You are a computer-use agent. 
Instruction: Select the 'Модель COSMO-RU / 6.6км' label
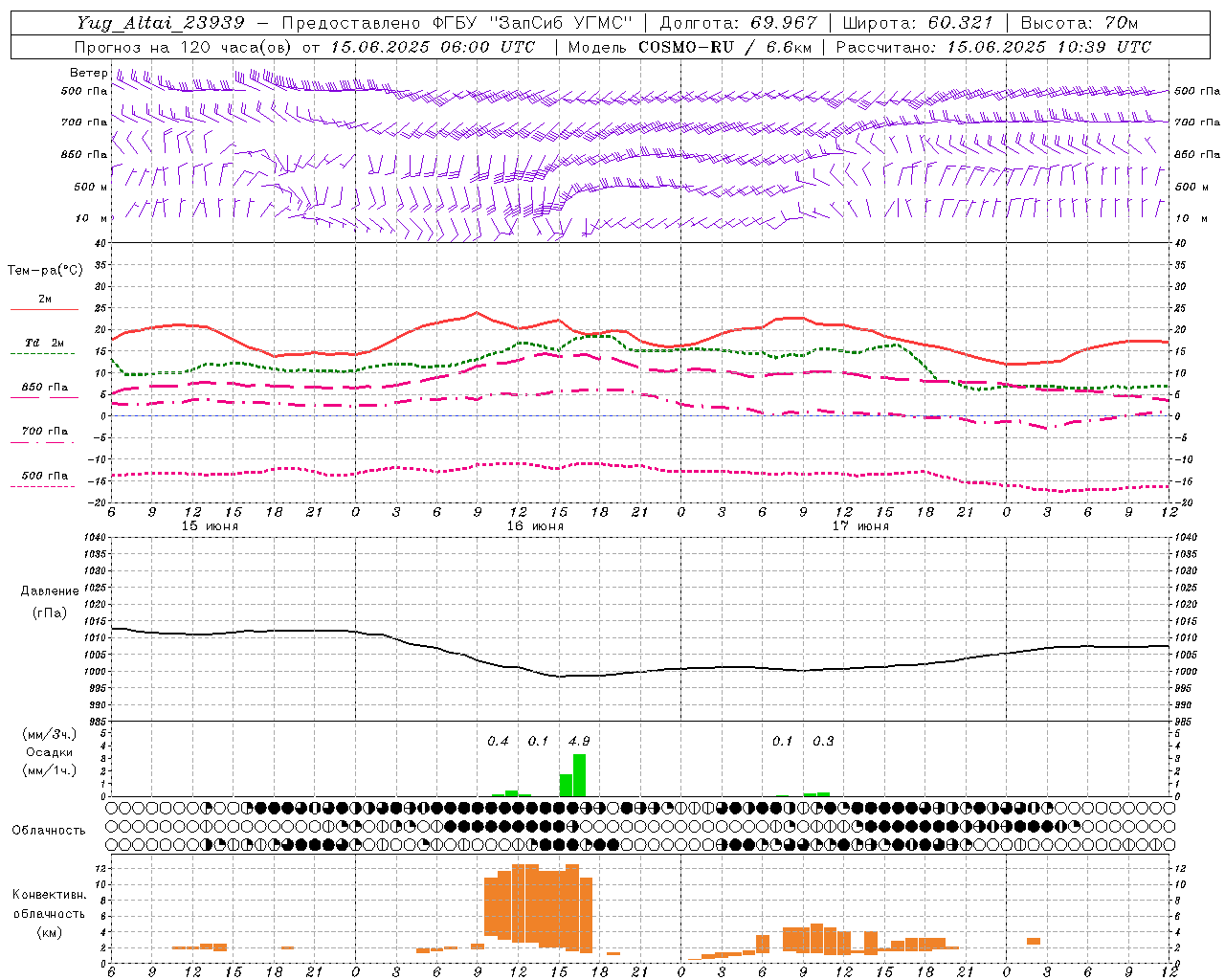pyautogui.click(x=690, y=47)
